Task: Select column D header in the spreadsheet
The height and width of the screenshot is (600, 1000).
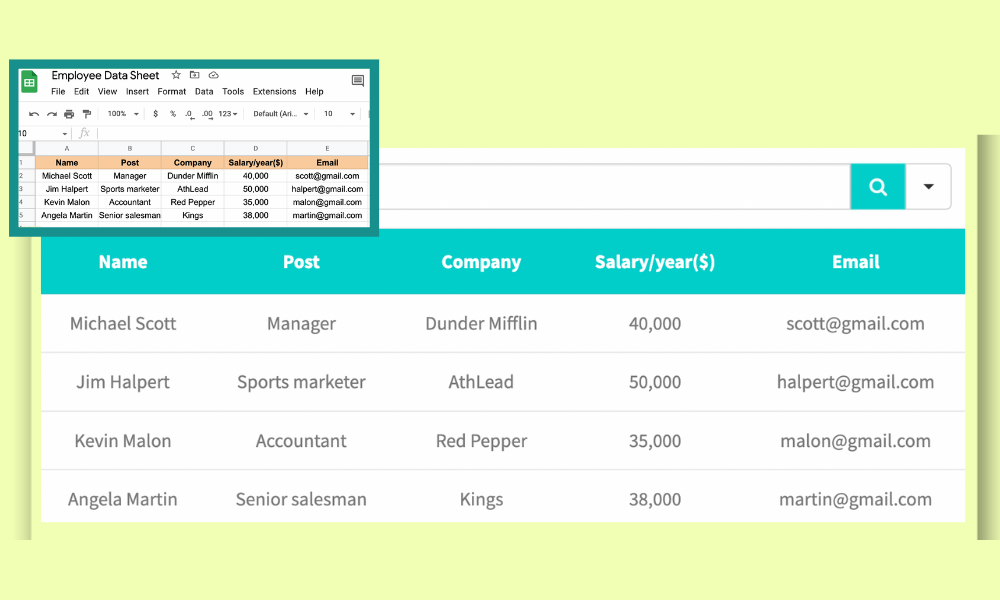Action: [256, 148]
